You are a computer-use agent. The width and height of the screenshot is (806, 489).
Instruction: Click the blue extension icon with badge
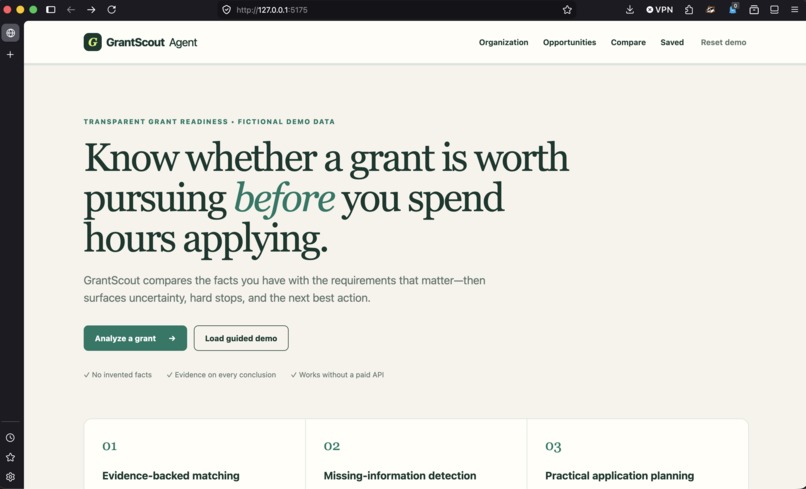tap(733, 9)
